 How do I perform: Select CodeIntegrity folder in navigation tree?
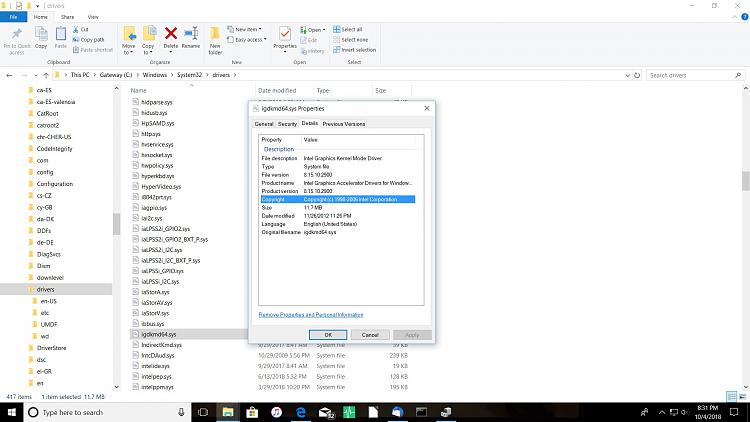tap(54, 149)
